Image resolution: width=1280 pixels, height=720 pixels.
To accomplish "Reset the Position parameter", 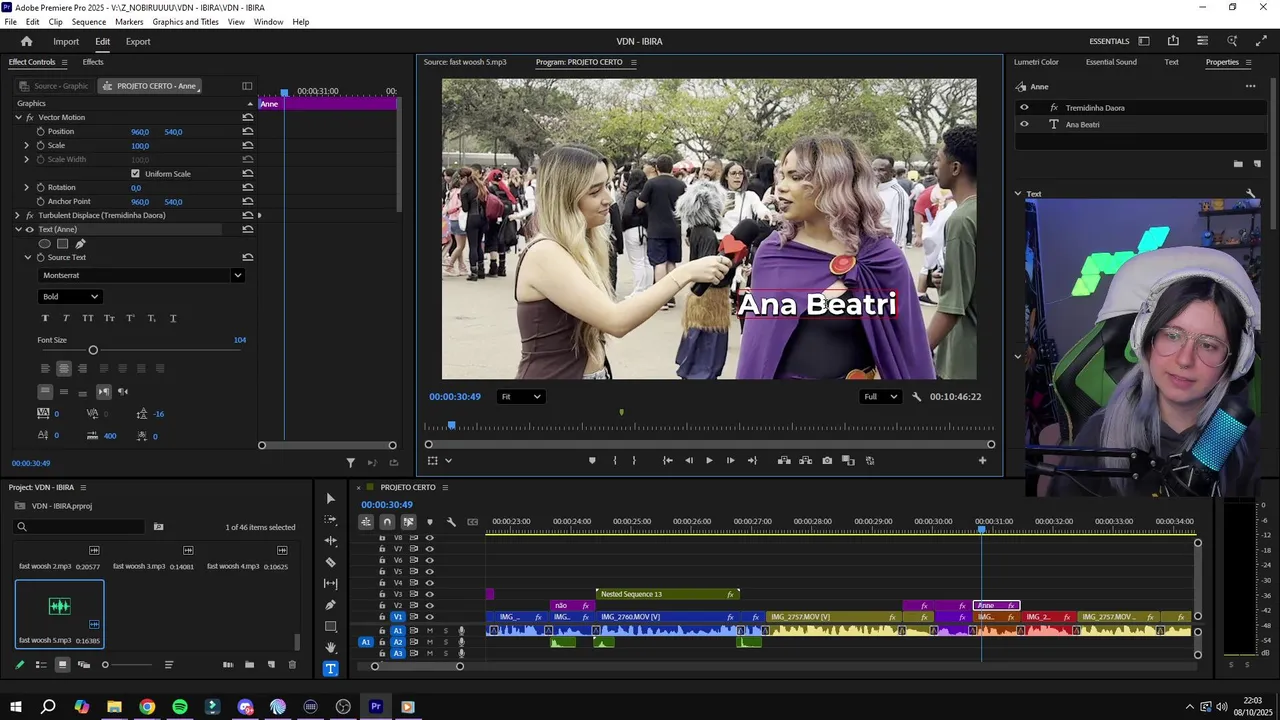I will coord(247,132).
